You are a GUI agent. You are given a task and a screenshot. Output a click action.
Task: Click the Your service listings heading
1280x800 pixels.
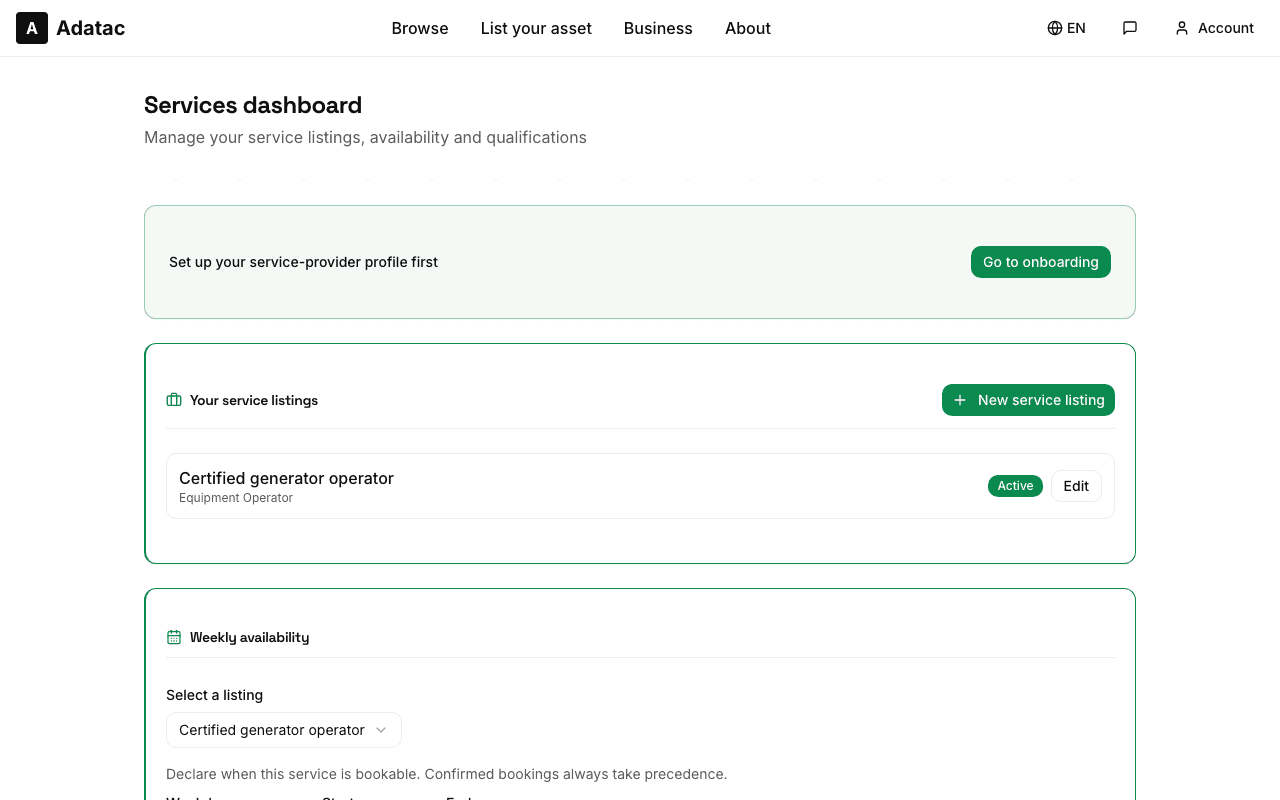click(254, 400)
